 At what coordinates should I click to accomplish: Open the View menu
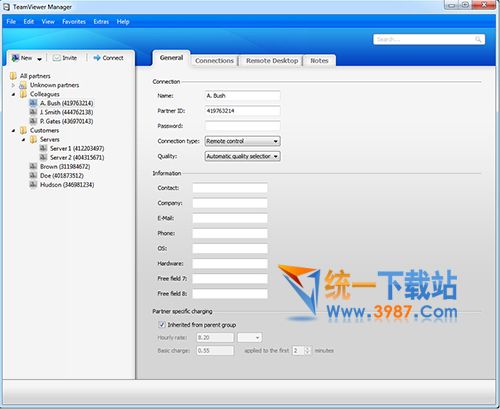click(x=48, y=22)
